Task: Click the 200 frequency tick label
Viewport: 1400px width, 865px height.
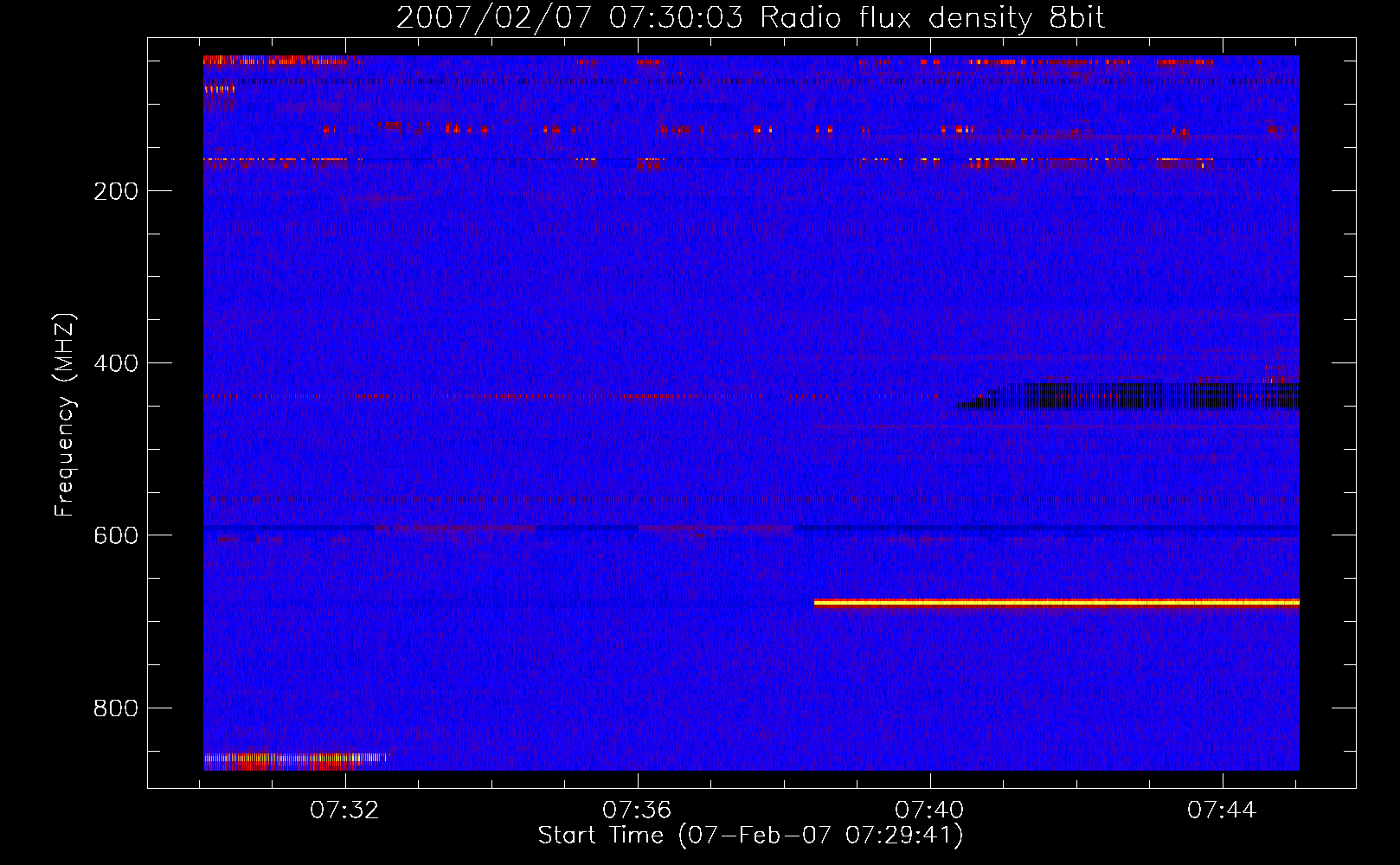Action: [116, 191]
